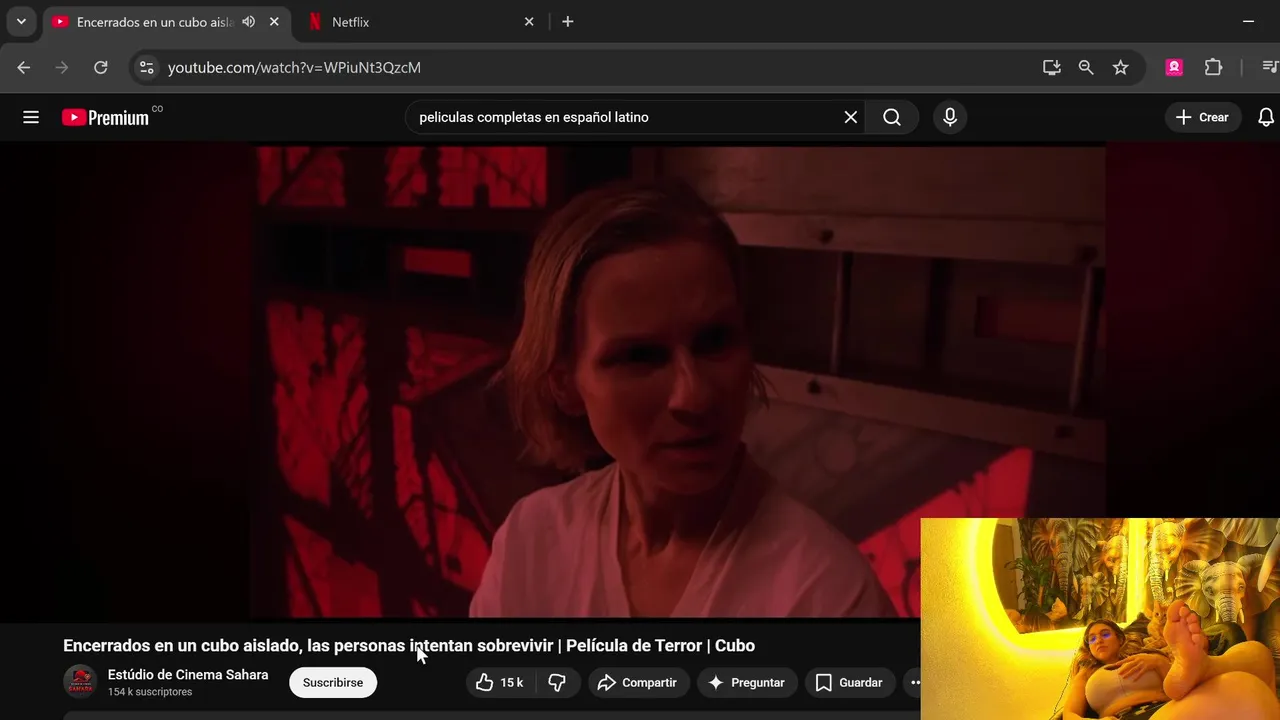Close the Netflix tab
The image size is (1280, 720).
[529, 22]
